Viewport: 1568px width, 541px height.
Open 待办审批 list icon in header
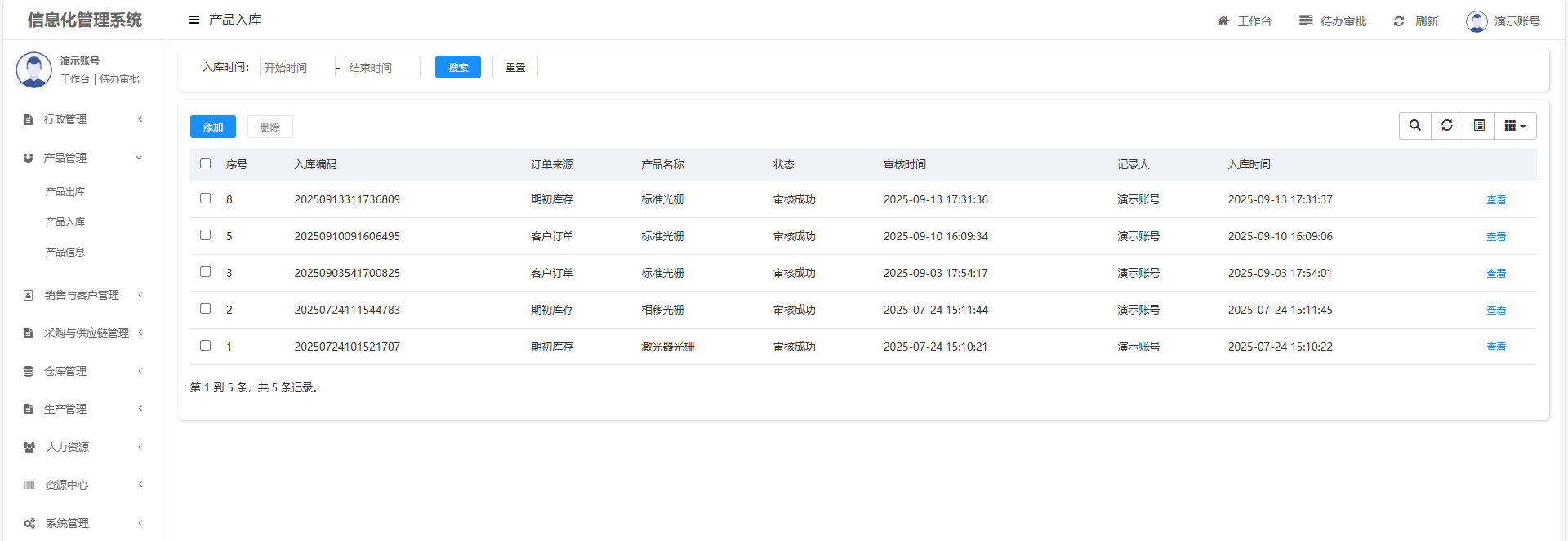coord(1306,21)
